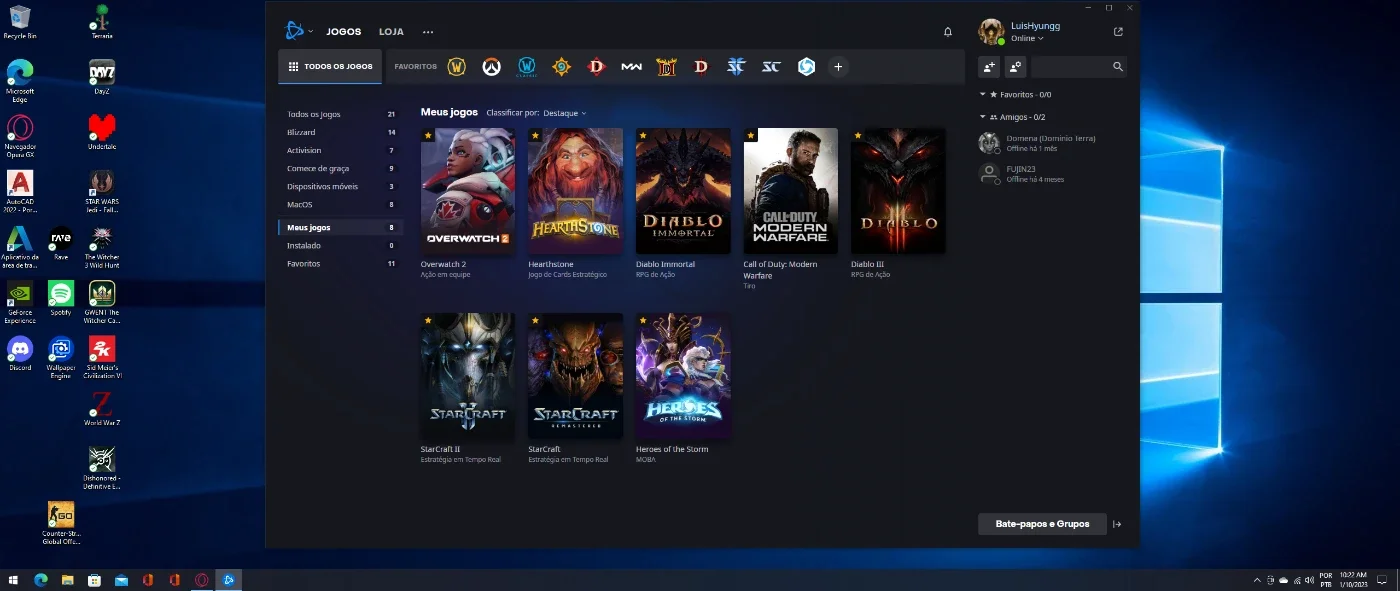
Task: Click Bate-papos e Grupos button
Action: tap(1042, 524)
